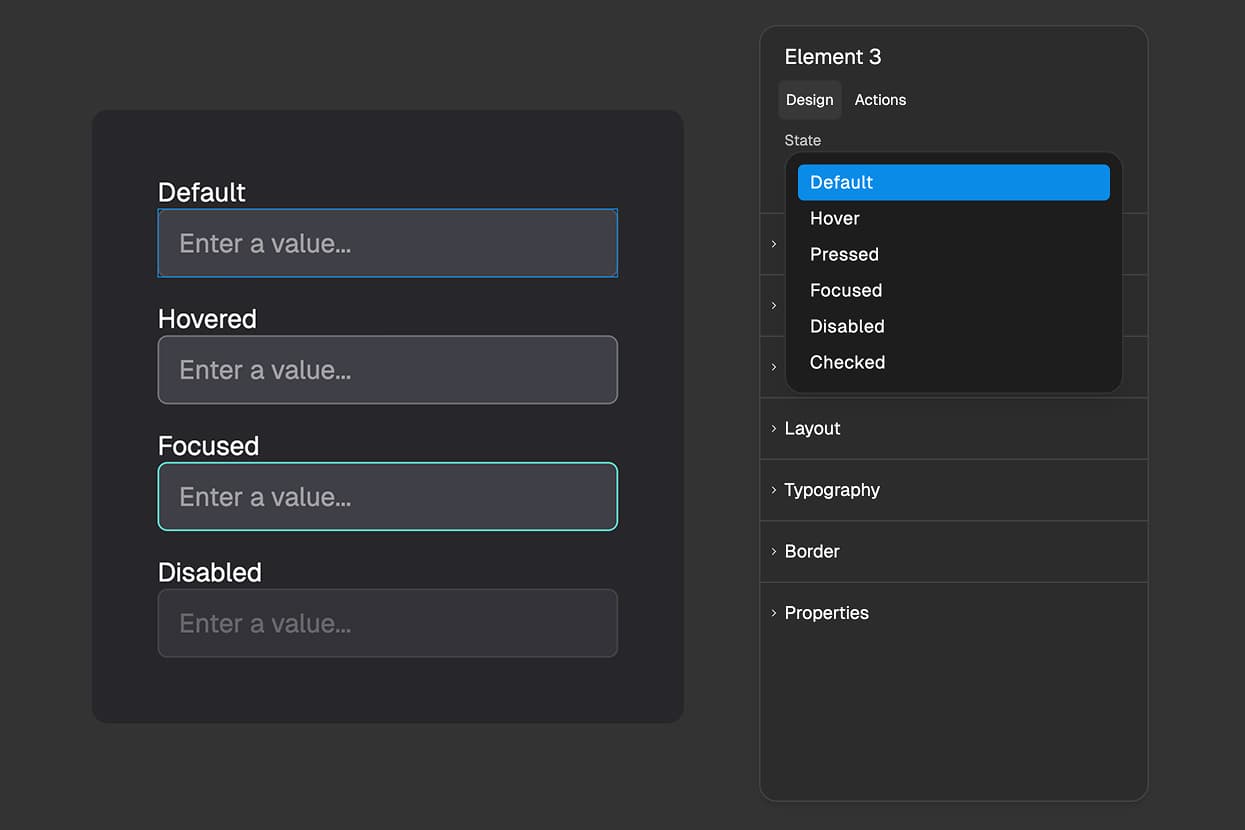Click the section chevron beside Checked option

772,367
